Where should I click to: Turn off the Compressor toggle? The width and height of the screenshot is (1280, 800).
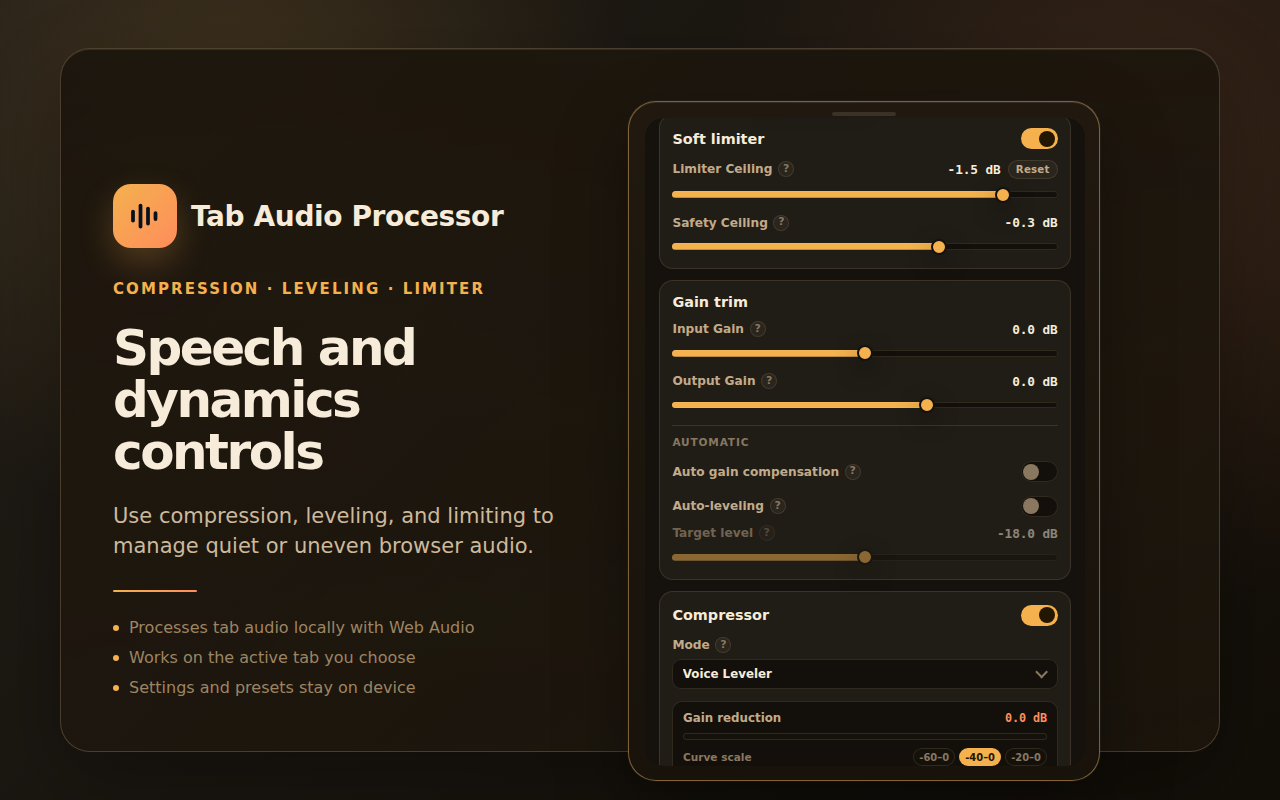pos(1039,615)
